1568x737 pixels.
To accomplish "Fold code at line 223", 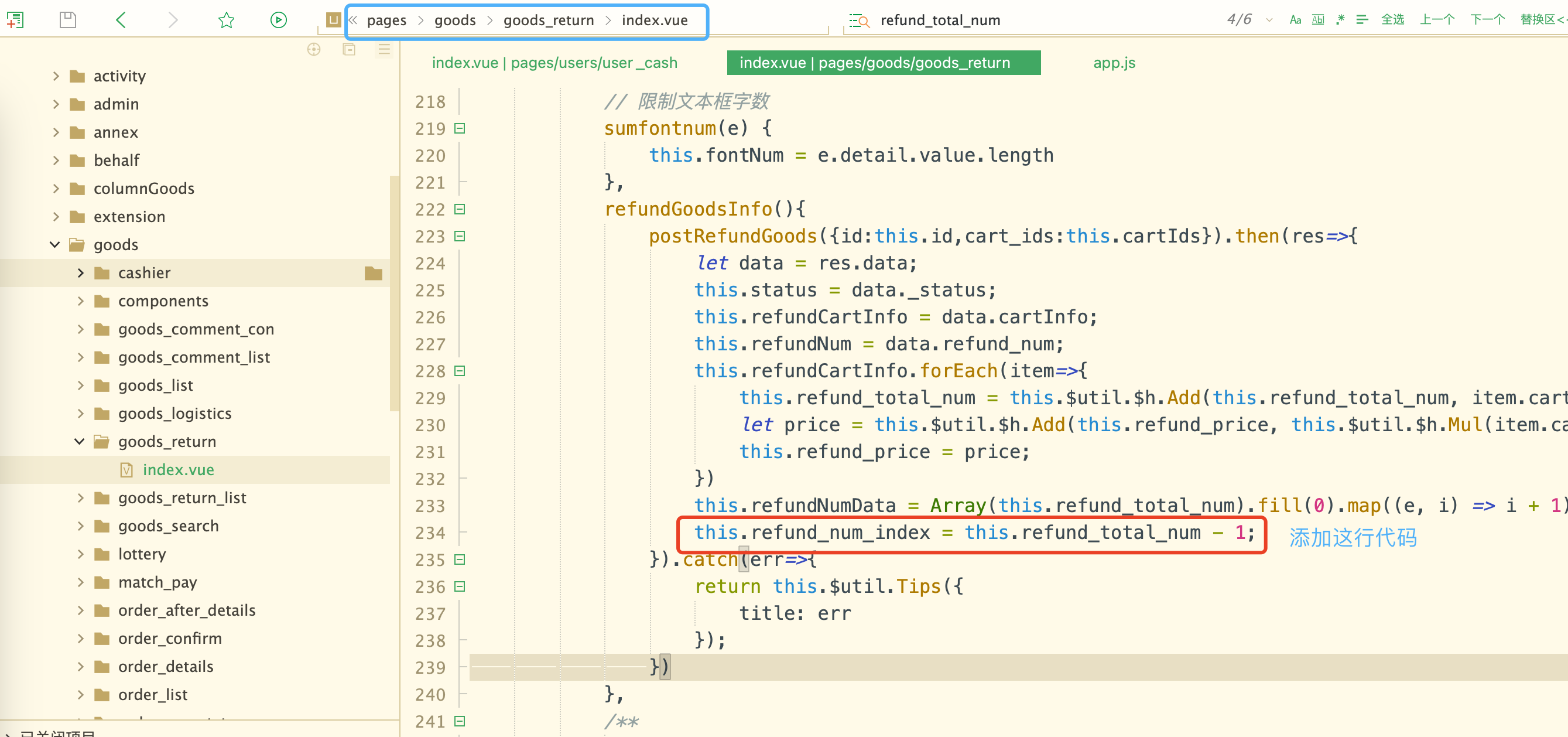I will pos(460,236).
